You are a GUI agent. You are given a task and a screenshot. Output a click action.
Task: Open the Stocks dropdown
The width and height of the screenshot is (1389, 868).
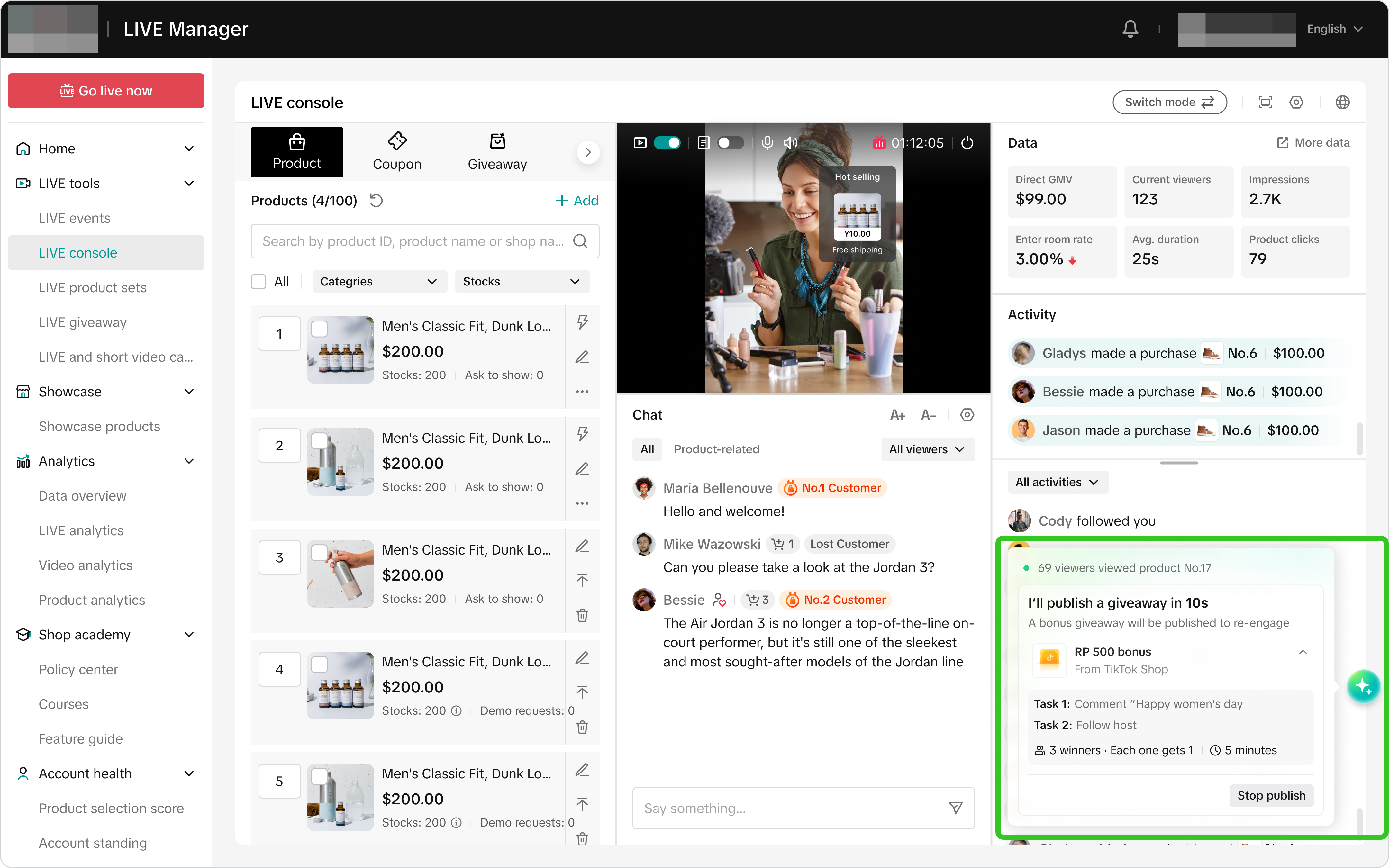pos(522,281)
